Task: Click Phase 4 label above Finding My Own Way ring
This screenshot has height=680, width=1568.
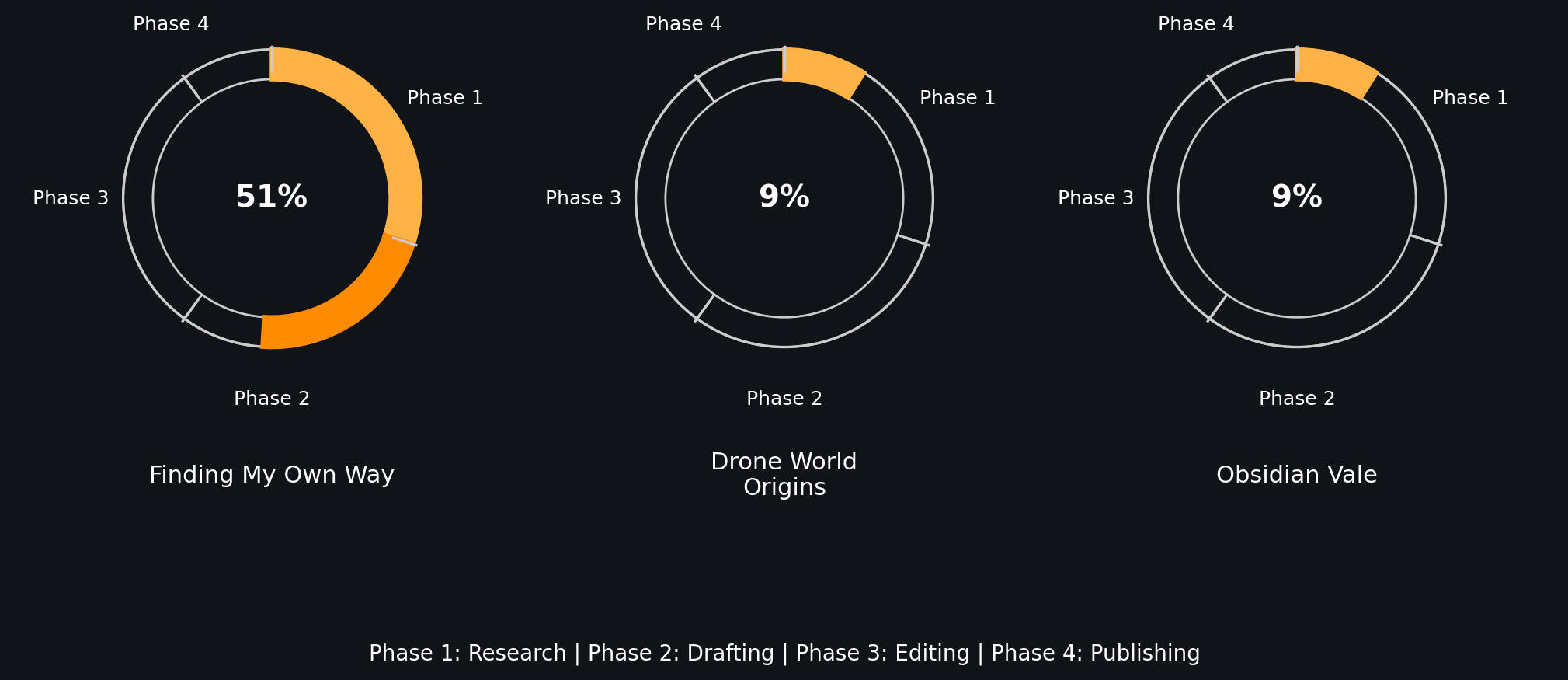Action: click(x=171, y=24)
